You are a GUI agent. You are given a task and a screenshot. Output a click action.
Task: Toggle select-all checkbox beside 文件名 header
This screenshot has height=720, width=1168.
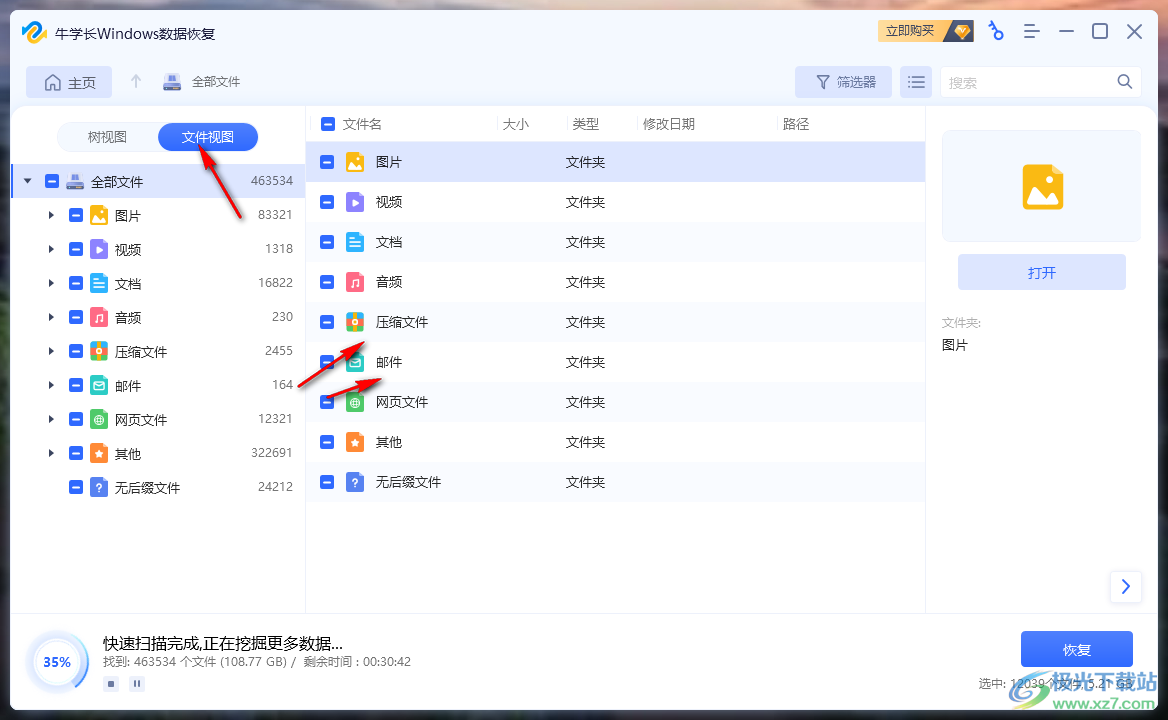(x=328, y=124)
